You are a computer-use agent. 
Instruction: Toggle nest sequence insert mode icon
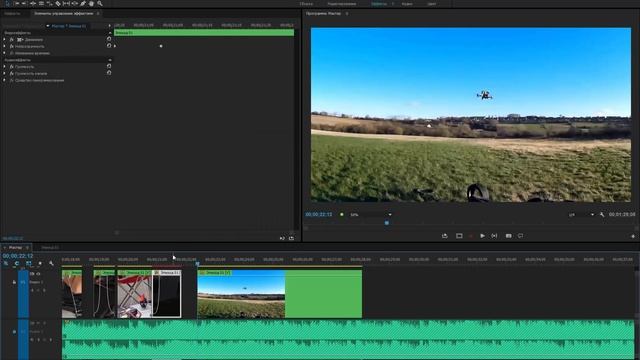coord(6,263)
